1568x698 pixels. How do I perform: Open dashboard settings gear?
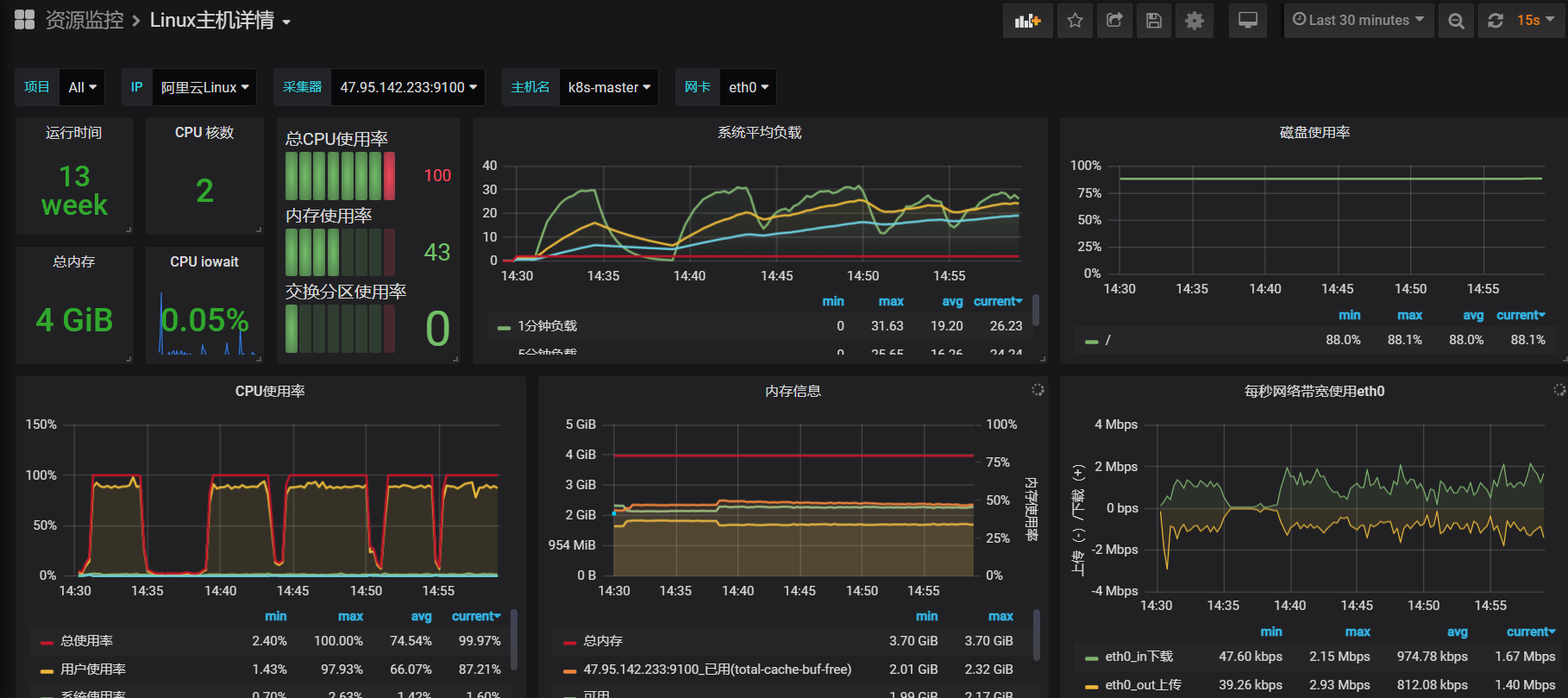click(1195, 21)
